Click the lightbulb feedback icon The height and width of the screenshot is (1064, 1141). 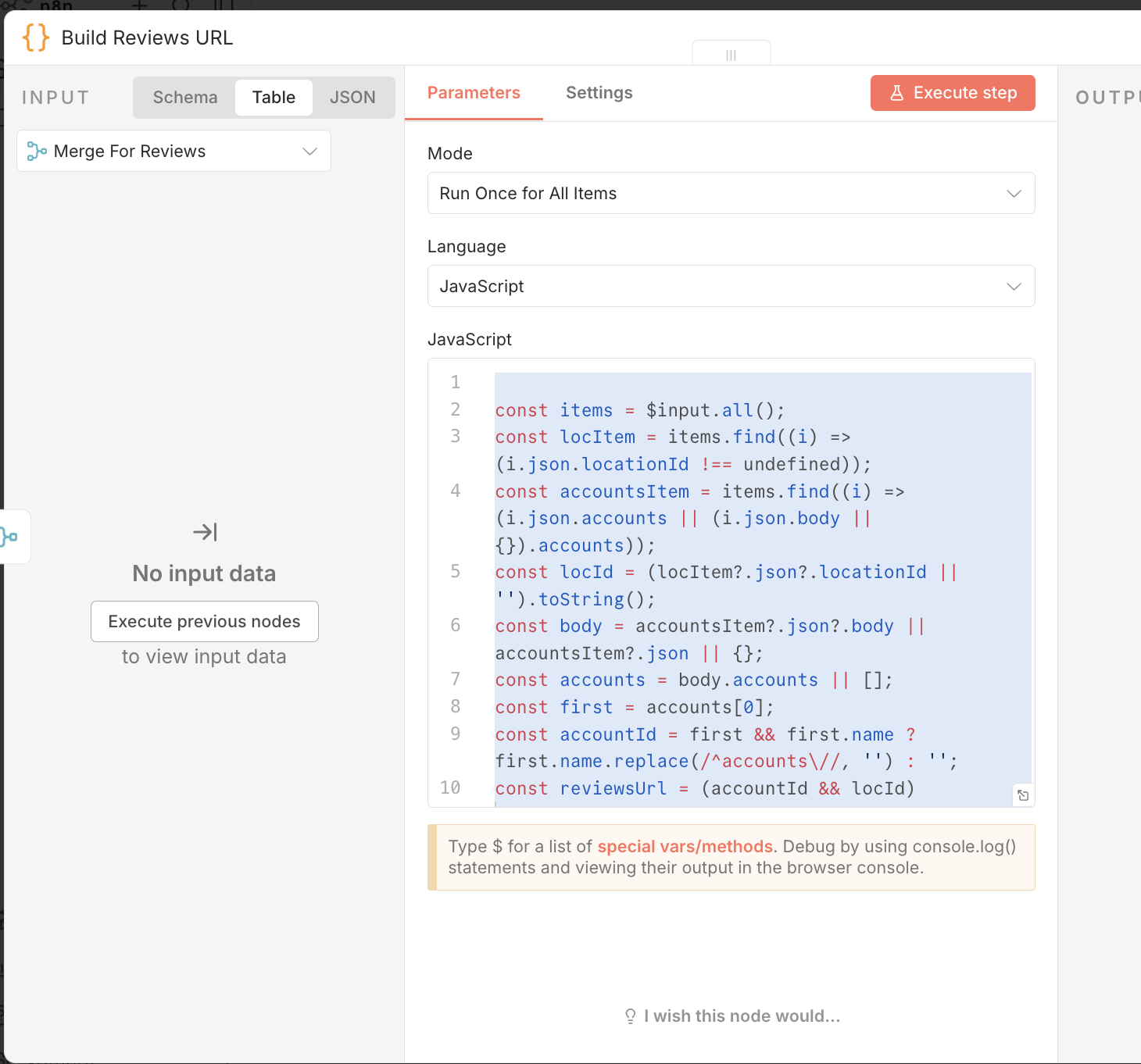(x=630, y=1016)
